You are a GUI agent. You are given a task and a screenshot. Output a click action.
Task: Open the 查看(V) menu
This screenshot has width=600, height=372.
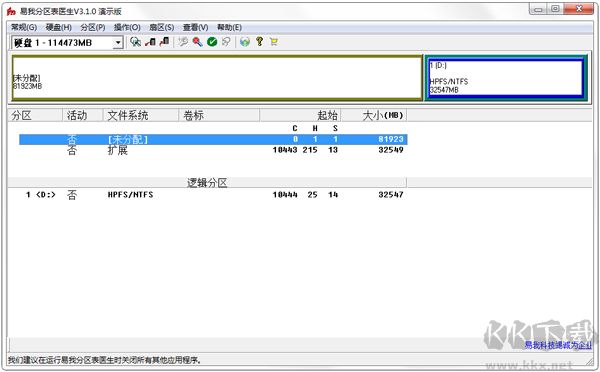coord(196,28)
